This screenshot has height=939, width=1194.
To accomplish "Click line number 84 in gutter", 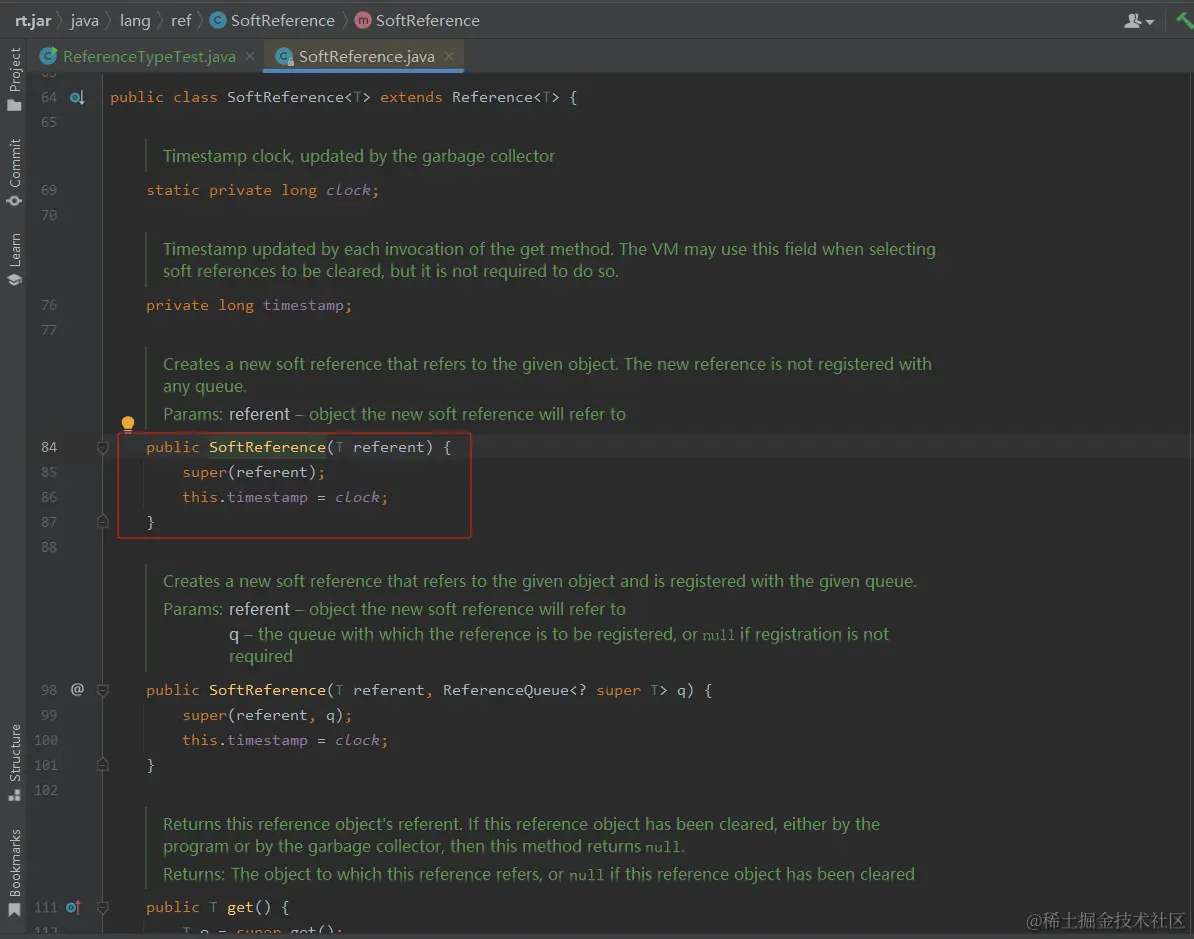I will coord(49,447).
